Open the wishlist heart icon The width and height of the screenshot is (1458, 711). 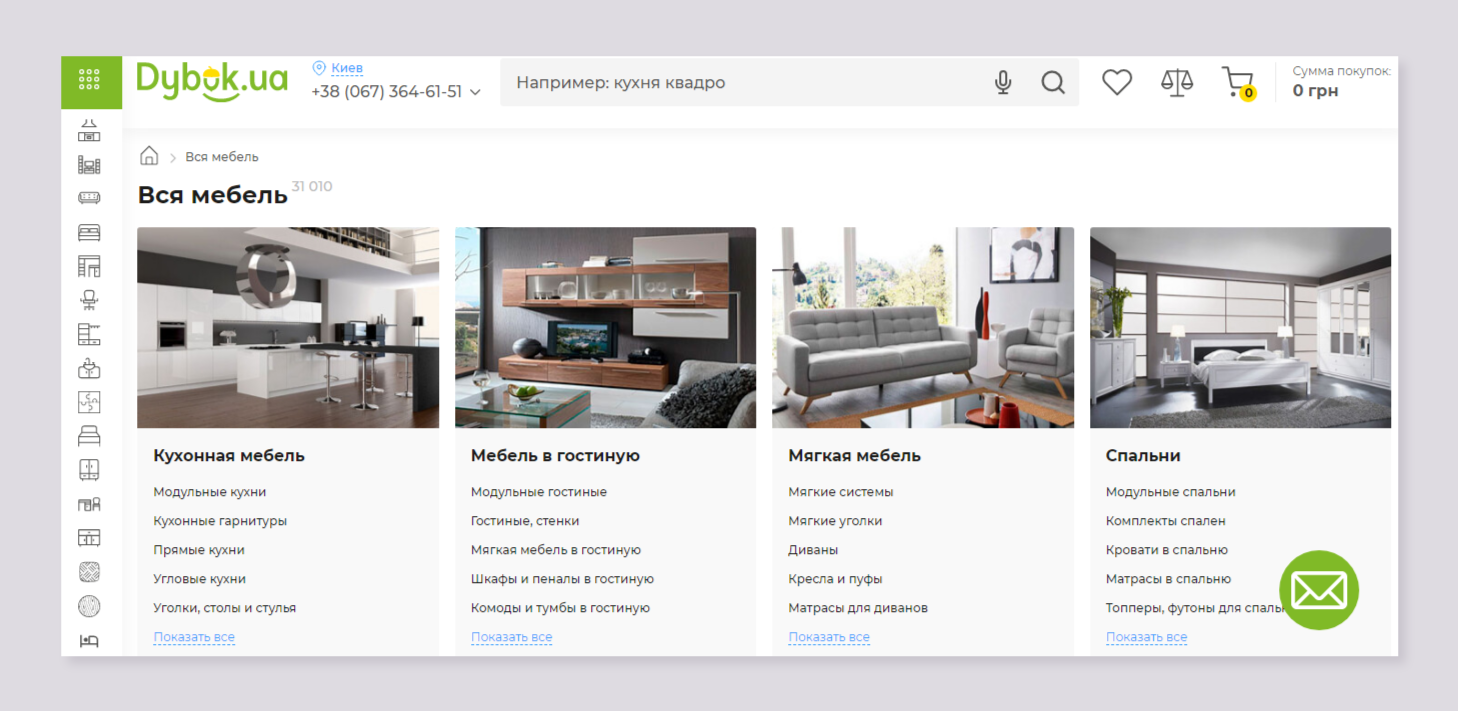(1116, 83)
